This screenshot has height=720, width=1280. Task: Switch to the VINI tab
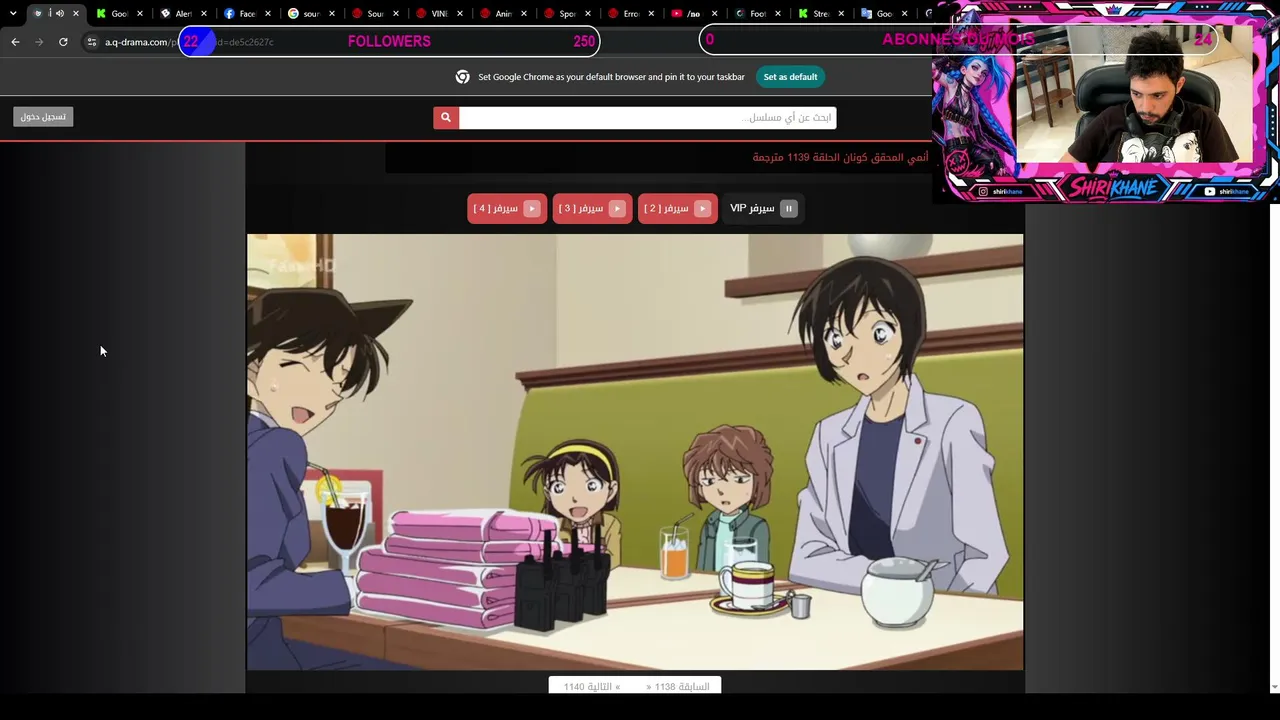pos(438,13)
